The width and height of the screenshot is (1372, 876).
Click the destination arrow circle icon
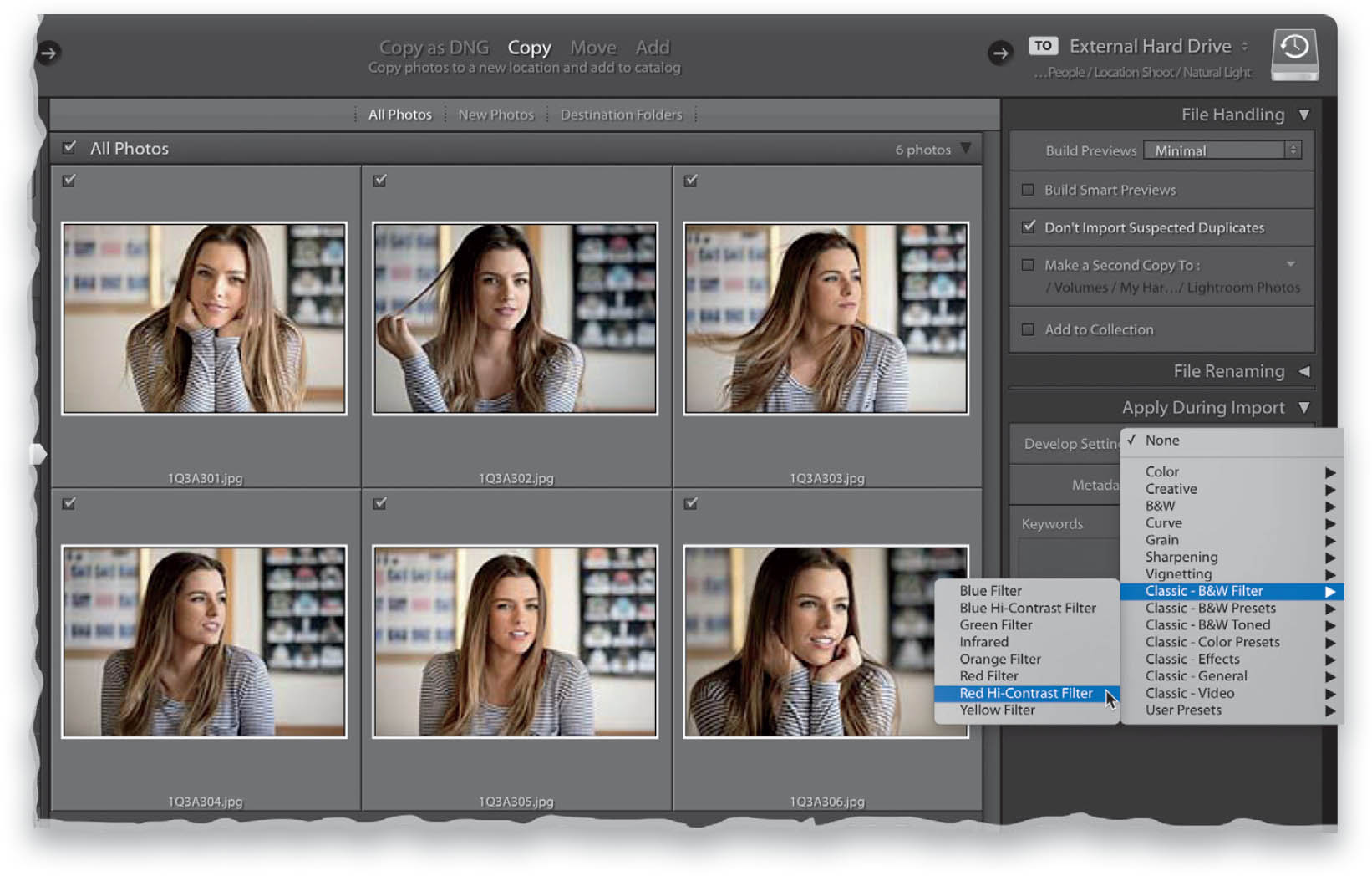coord(999,53)
